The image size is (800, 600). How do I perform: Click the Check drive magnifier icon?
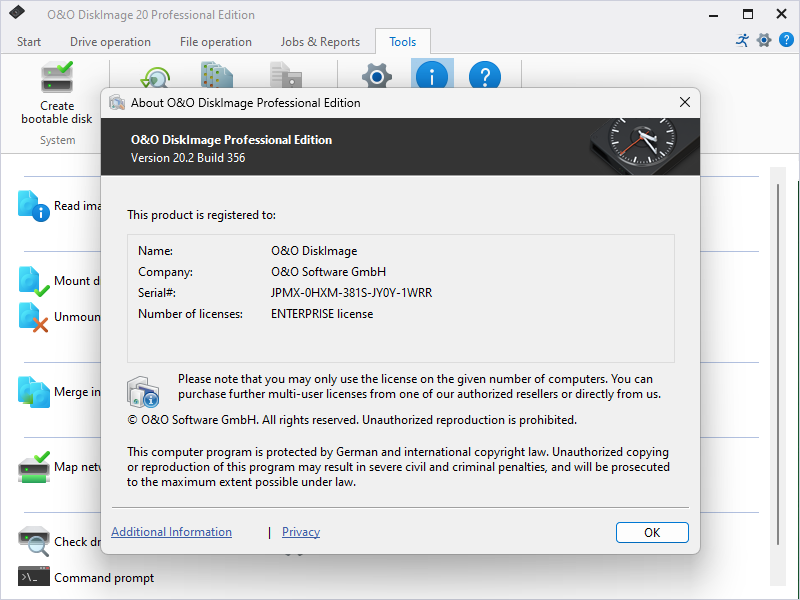click(34, 541)
